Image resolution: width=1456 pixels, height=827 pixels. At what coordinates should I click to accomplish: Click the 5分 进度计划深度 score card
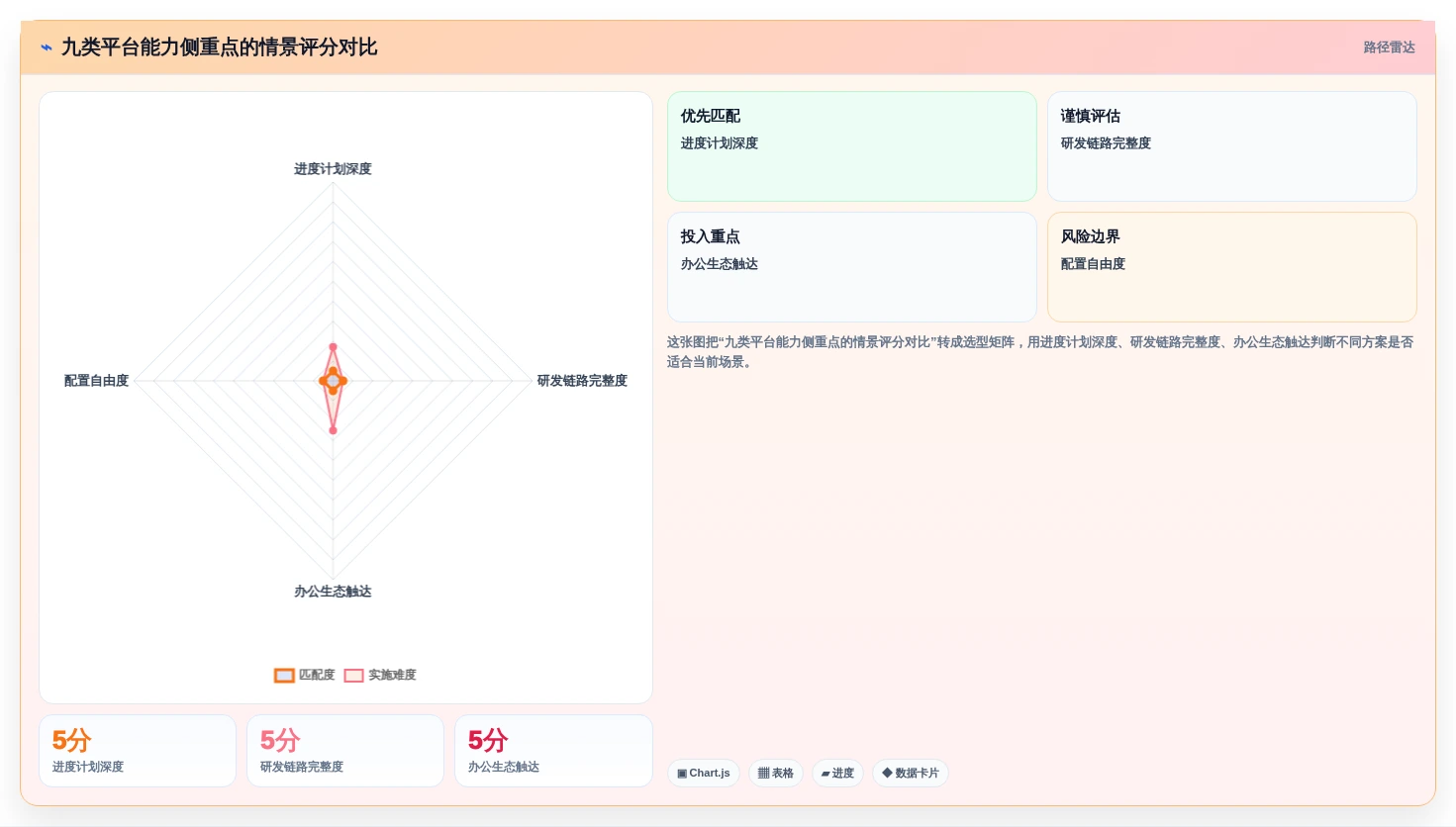138,751
